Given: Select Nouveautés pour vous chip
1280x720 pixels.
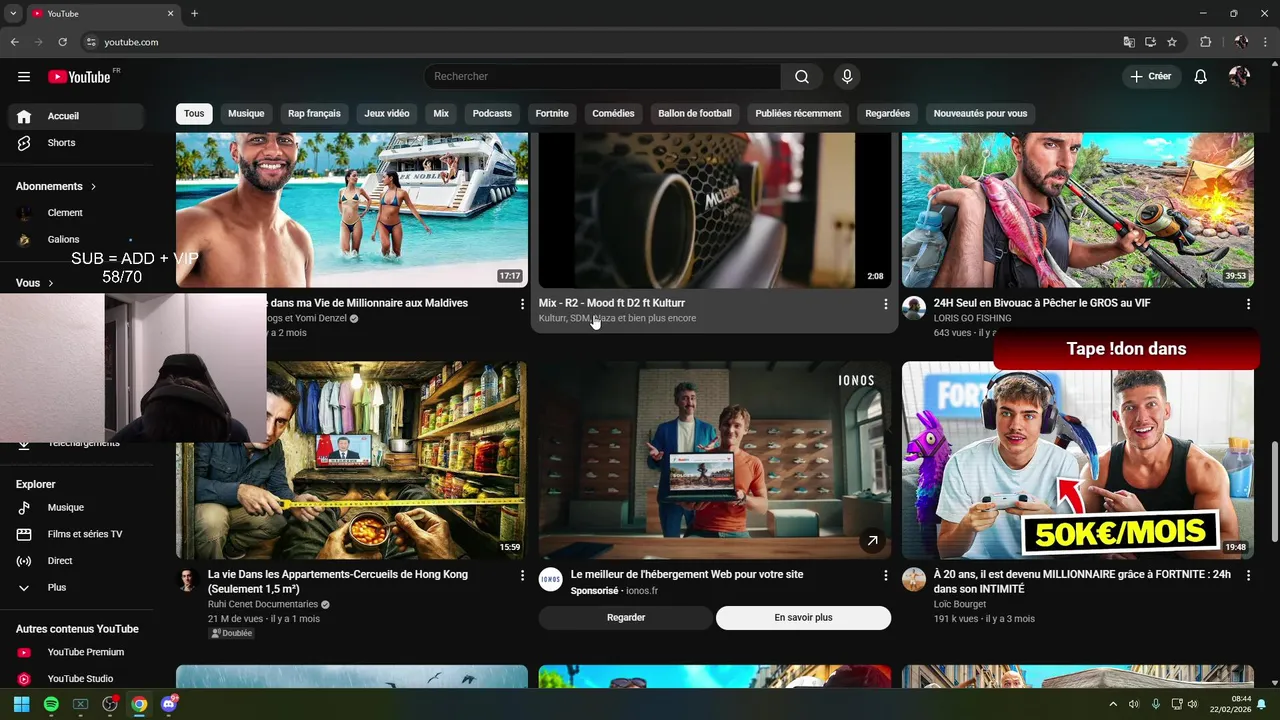Looking at the screenshot, I should [980, 114].
